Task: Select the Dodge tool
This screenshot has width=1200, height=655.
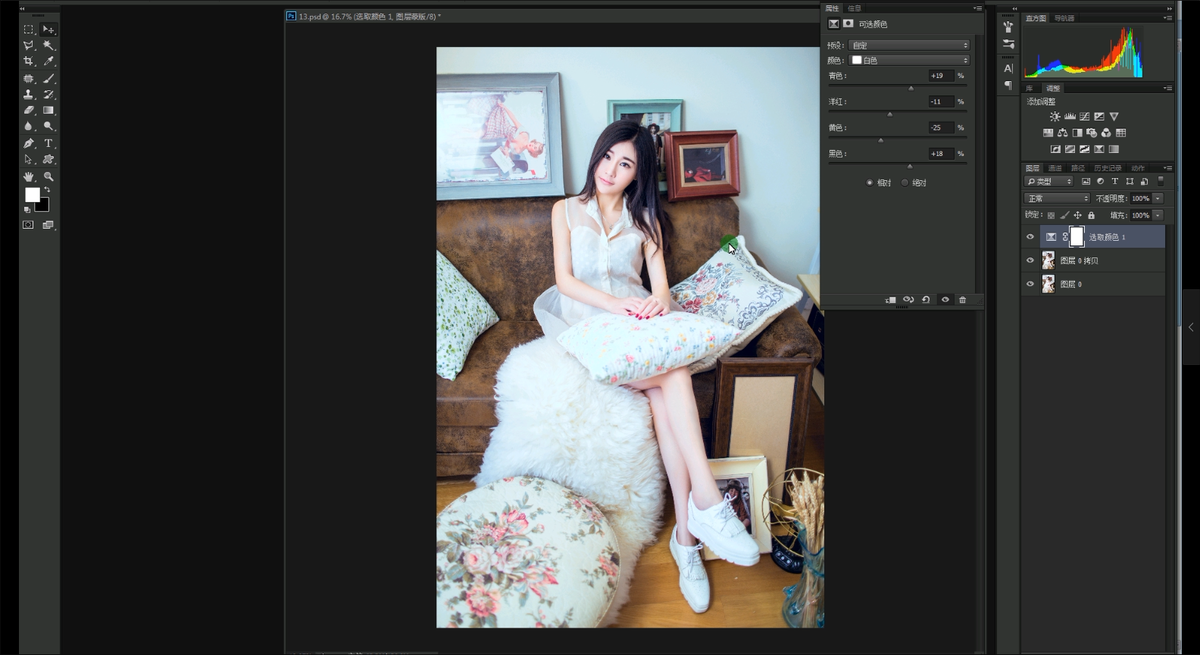Action: pos(48,126)
